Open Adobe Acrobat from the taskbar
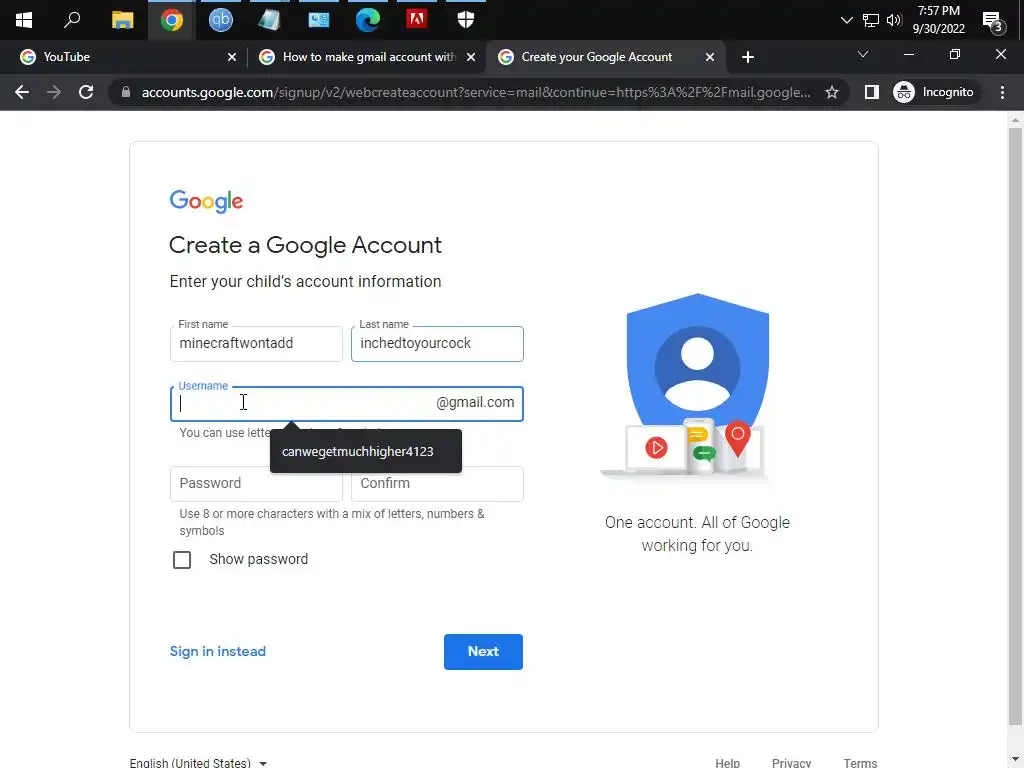This screenshot has width=1024, height=768. [417, 20]
